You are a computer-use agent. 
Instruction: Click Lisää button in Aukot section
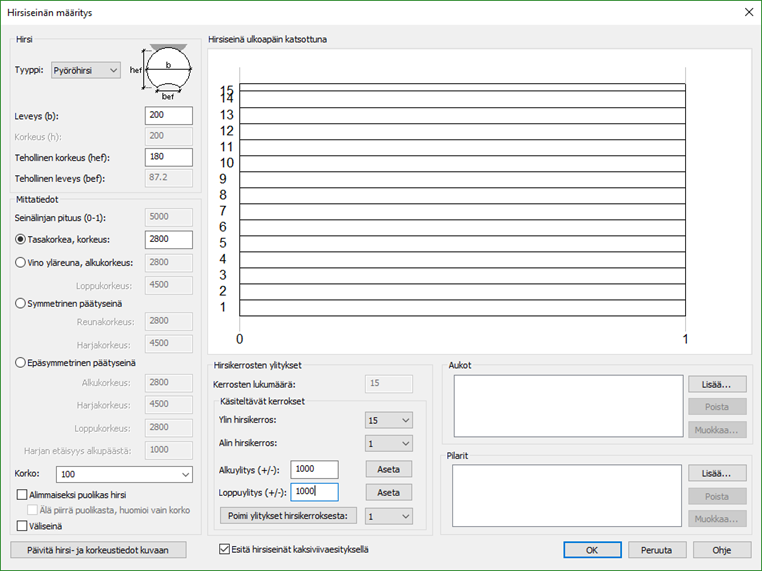pyautogui.click(x=716, y=383)
